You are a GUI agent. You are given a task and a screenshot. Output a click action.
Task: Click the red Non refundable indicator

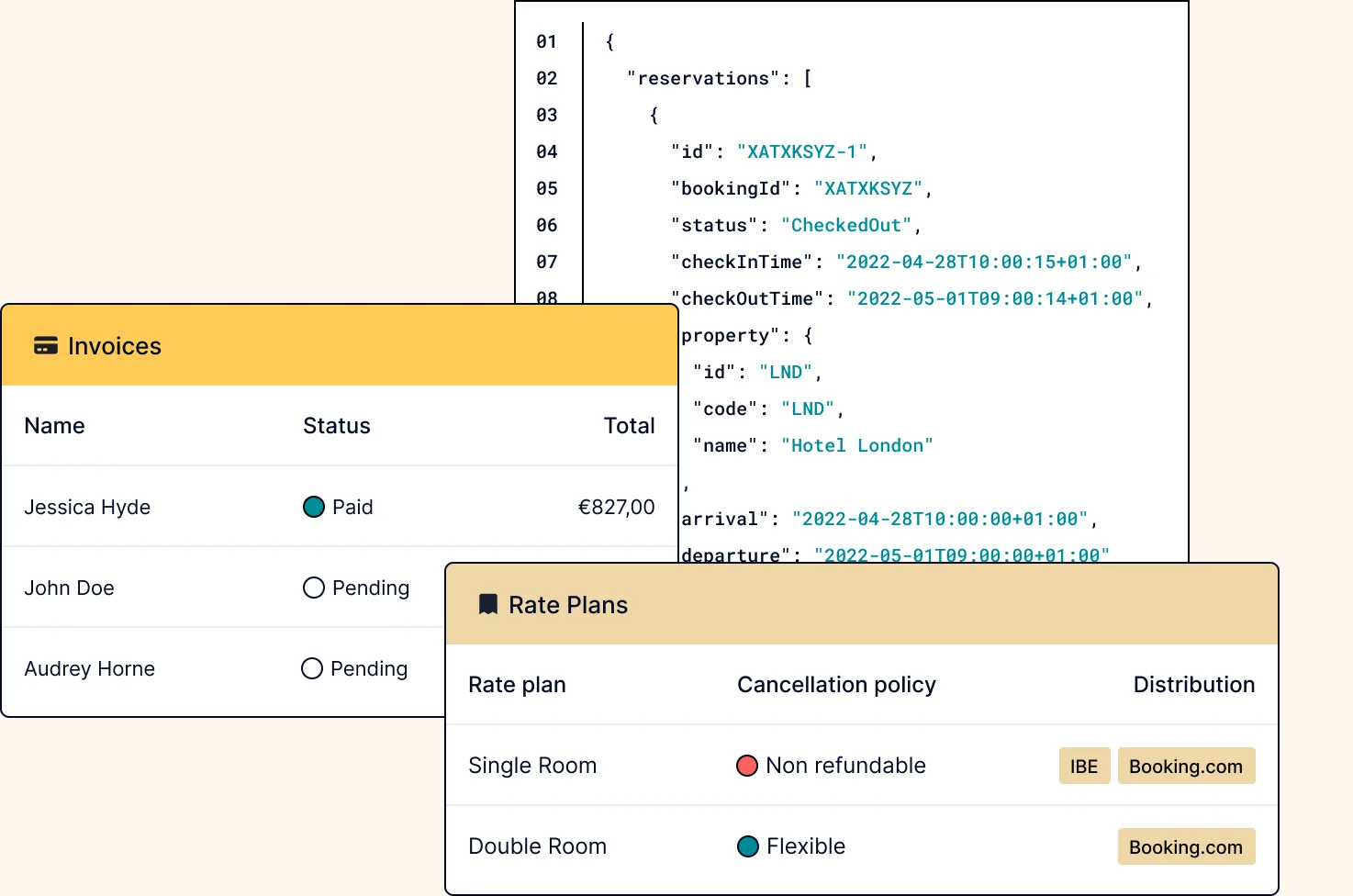pyautogui.click(x=747, y=766)
